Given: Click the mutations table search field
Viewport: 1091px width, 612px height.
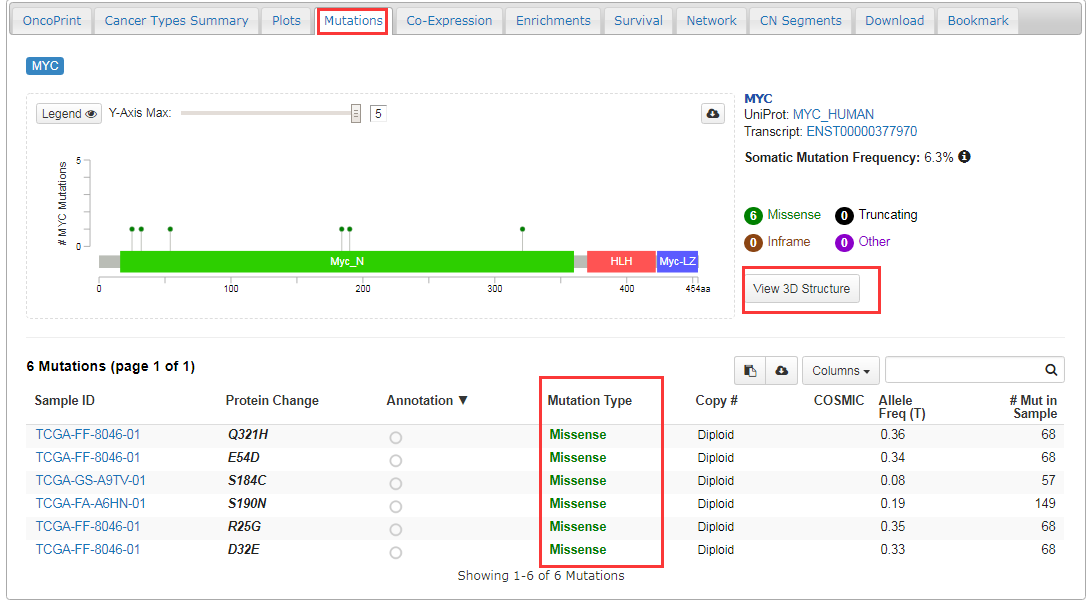Looking at the screenshot, I should 963,370.
